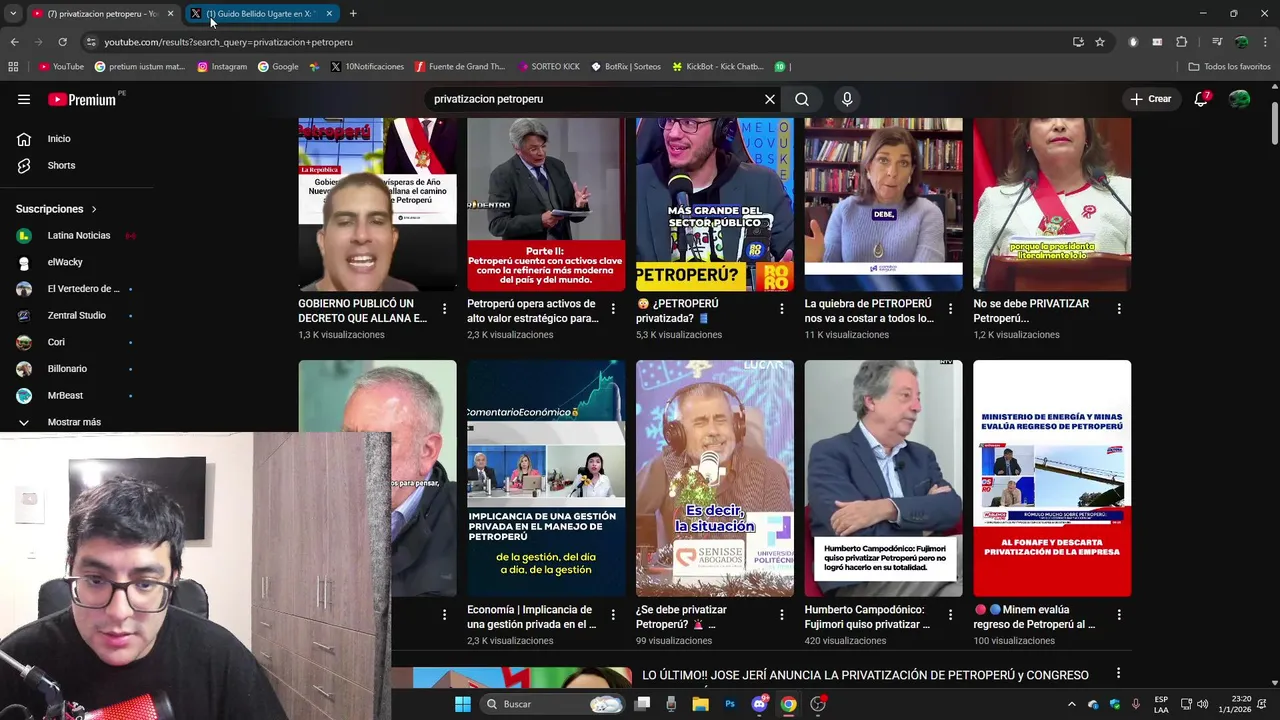Open the Chrome extensions puzzle icon
Screen dimensions: 1280x720
pos(1182,42)
